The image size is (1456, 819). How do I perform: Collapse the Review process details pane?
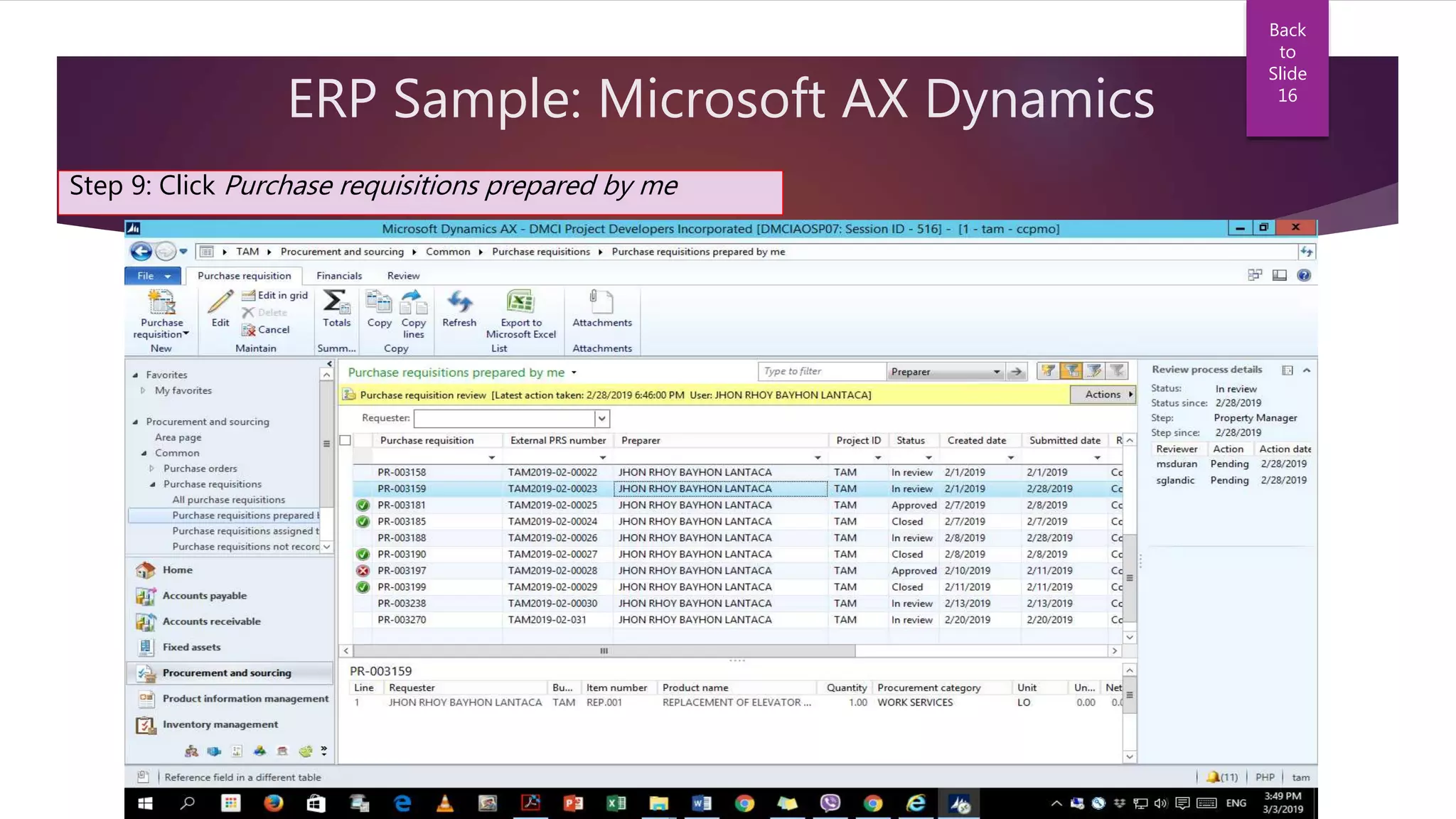tap(1307, 370)
